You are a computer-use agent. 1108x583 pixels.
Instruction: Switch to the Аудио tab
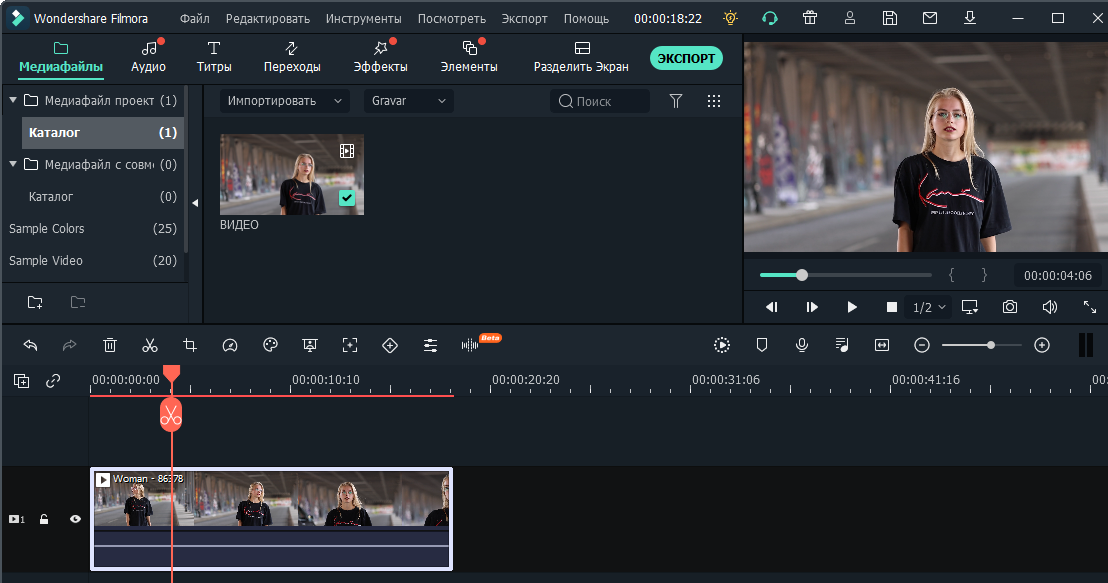148,57
